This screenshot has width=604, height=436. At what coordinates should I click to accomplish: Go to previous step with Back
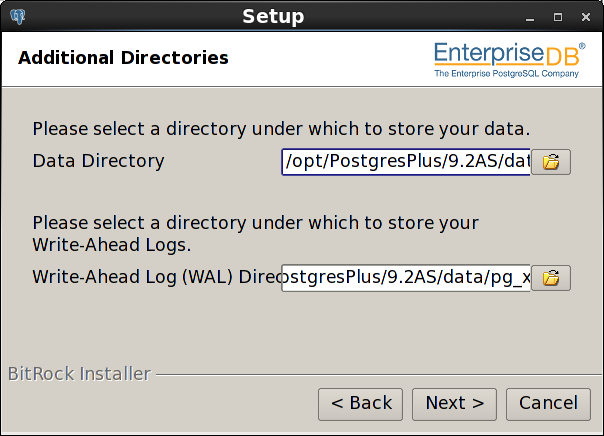pyautogui.click(x=361, y=404)
